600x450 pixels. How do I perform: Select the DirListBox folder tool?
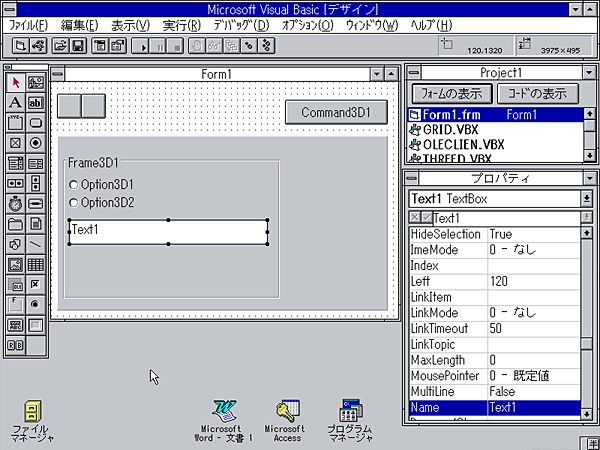[x=16, y=224]
